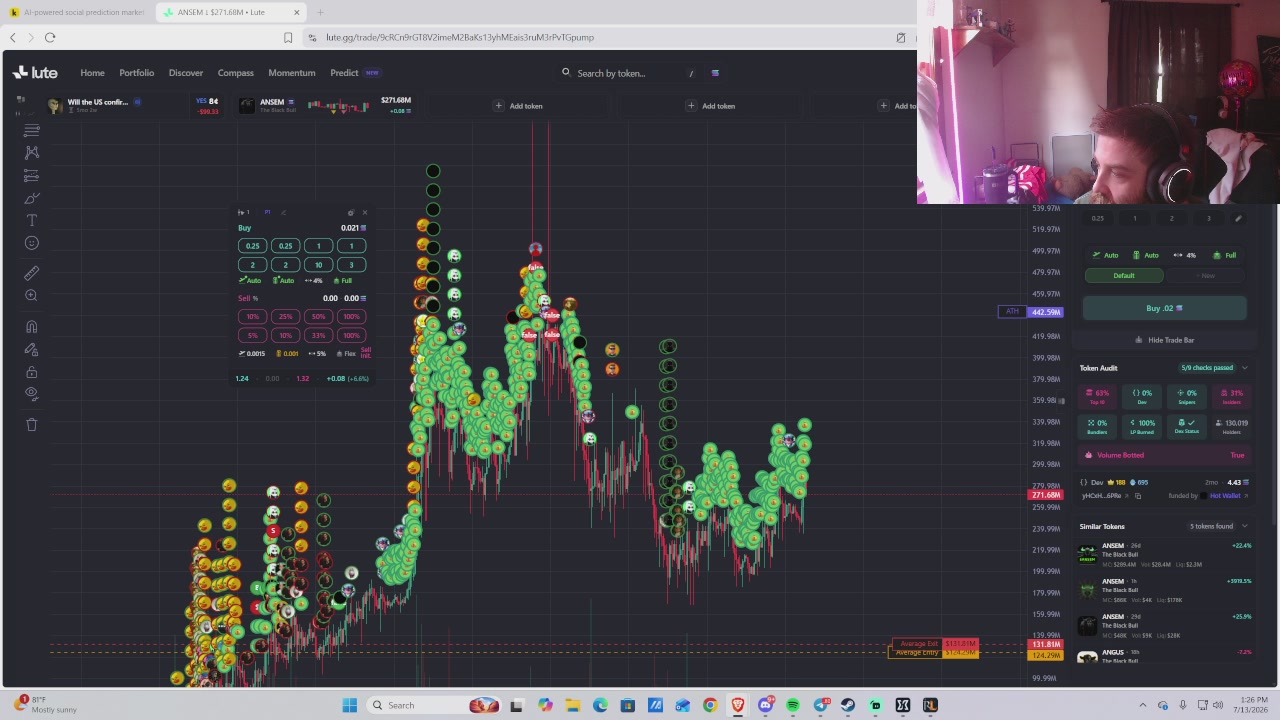
Task: Copy the dev wallet address
Action: click(1137, 496)
